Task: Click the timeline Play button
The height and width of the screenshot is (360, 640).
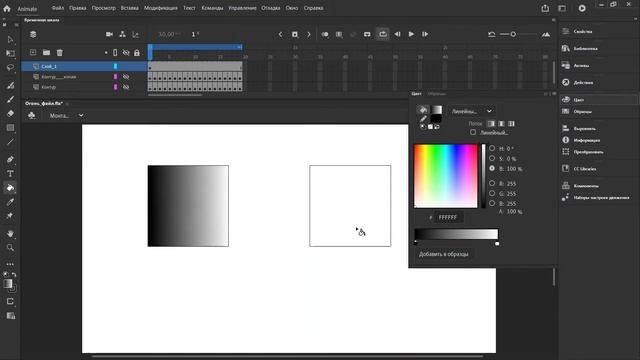Action: pyautogui.click(x=411, y=34)
